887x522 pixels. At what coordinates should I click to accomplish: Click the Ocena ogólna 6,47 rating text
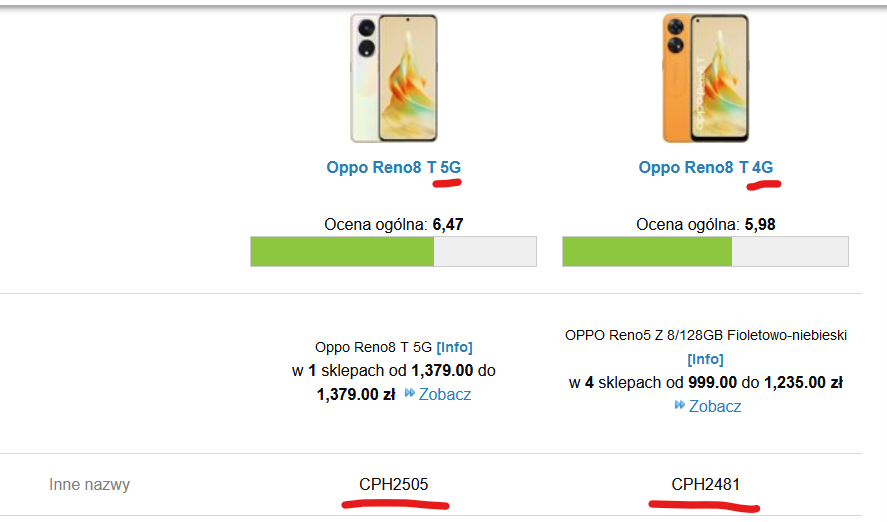pyautogui.click(x=393, y=225)
